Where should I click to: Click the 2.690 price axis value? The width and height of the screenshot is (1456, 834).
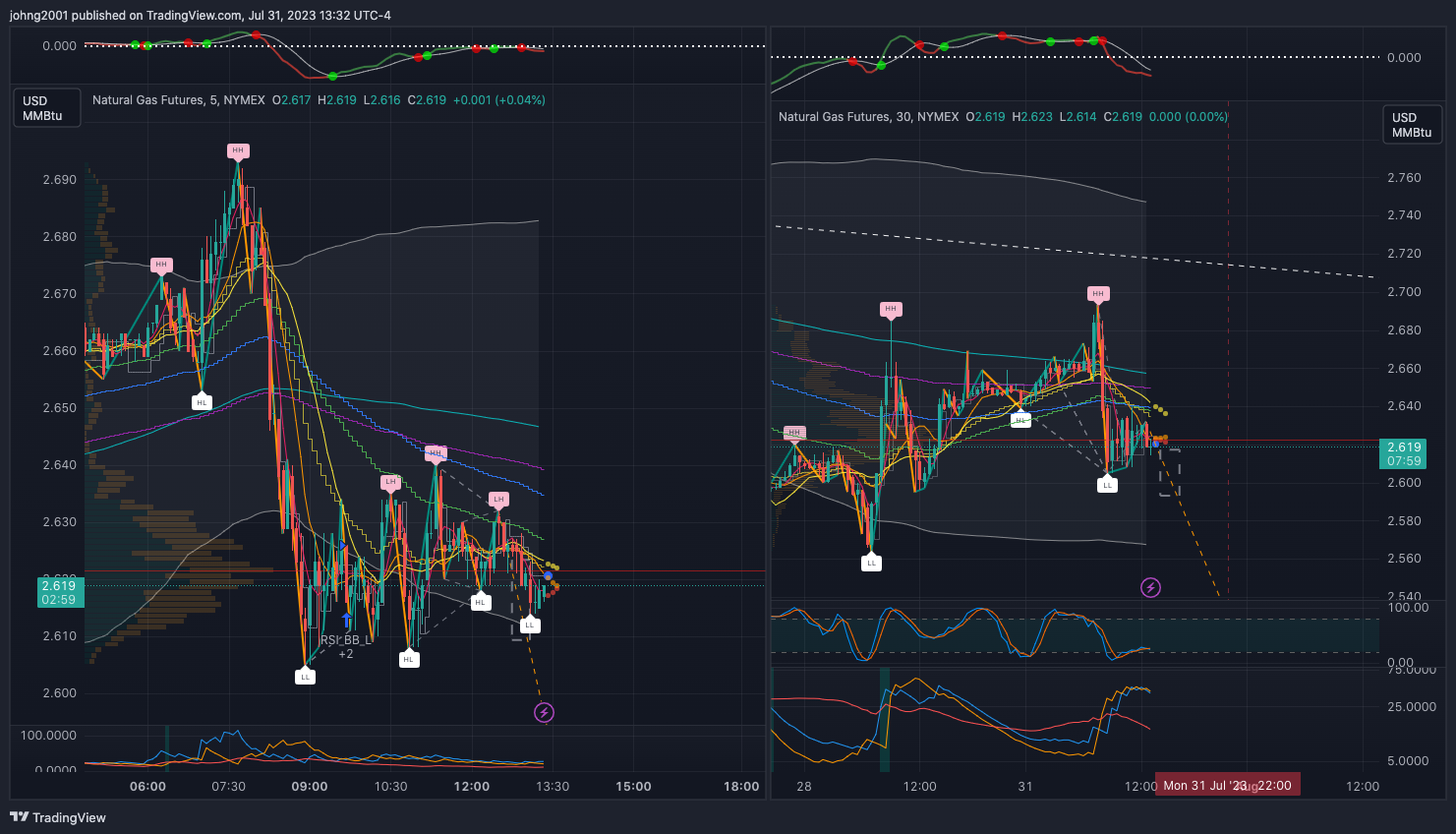pyautogui.click(x=60, y=180)
